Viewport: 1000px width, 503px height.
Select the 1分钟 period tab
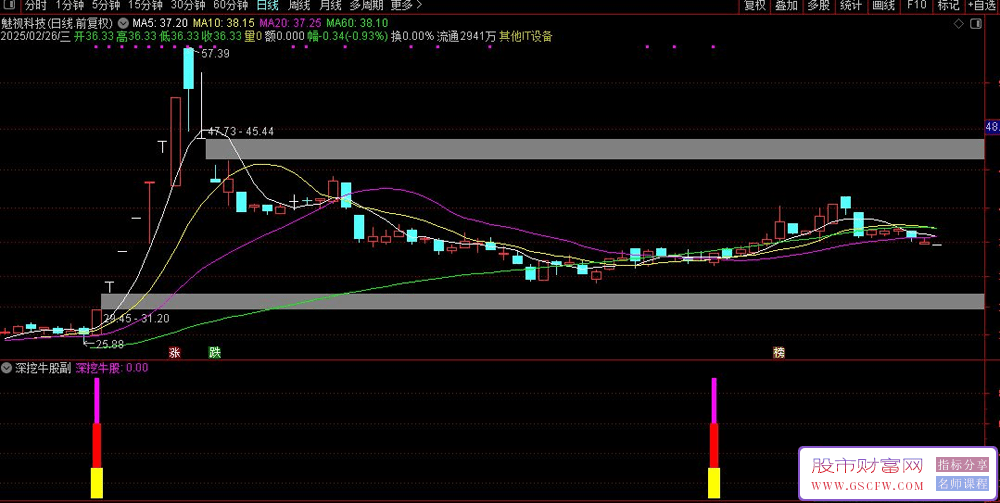coord(70,6)
